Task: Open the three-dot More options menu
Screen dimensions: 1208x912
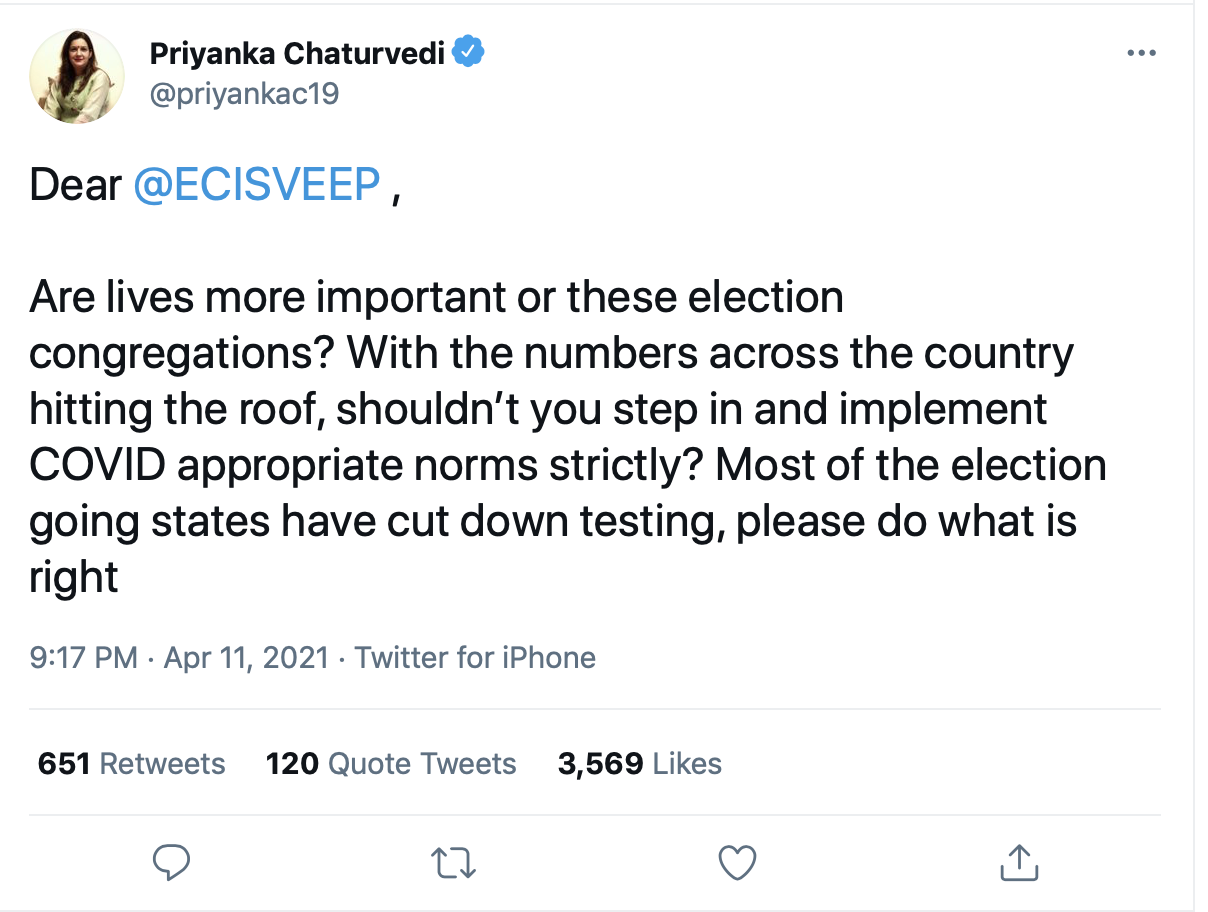Action: pyautogui.click(x=1140, y=53)
